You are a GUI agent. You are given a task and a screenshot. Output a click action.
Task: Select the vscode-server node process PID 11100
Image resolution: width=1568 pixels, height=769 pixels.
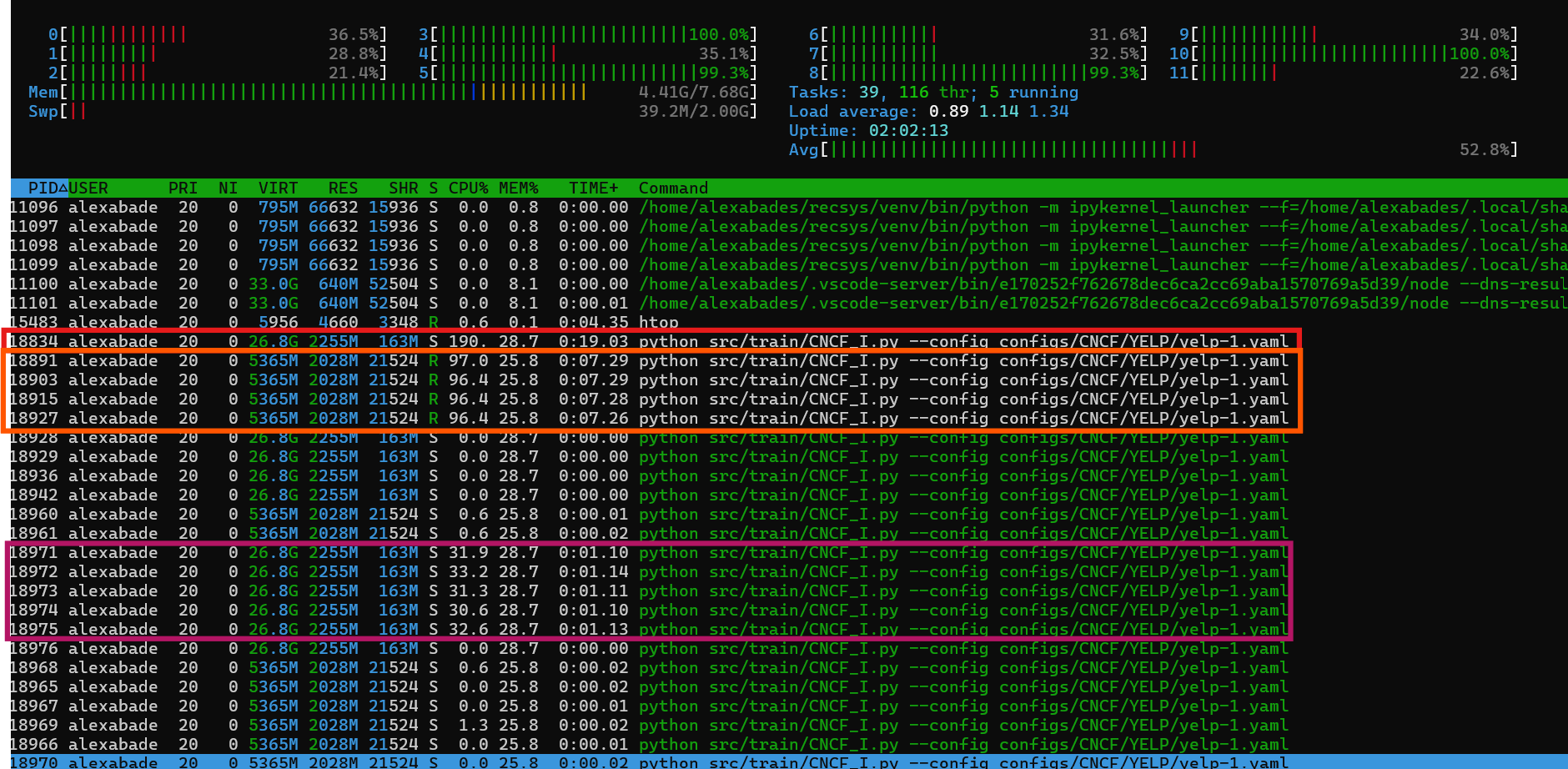pos(334,284)
